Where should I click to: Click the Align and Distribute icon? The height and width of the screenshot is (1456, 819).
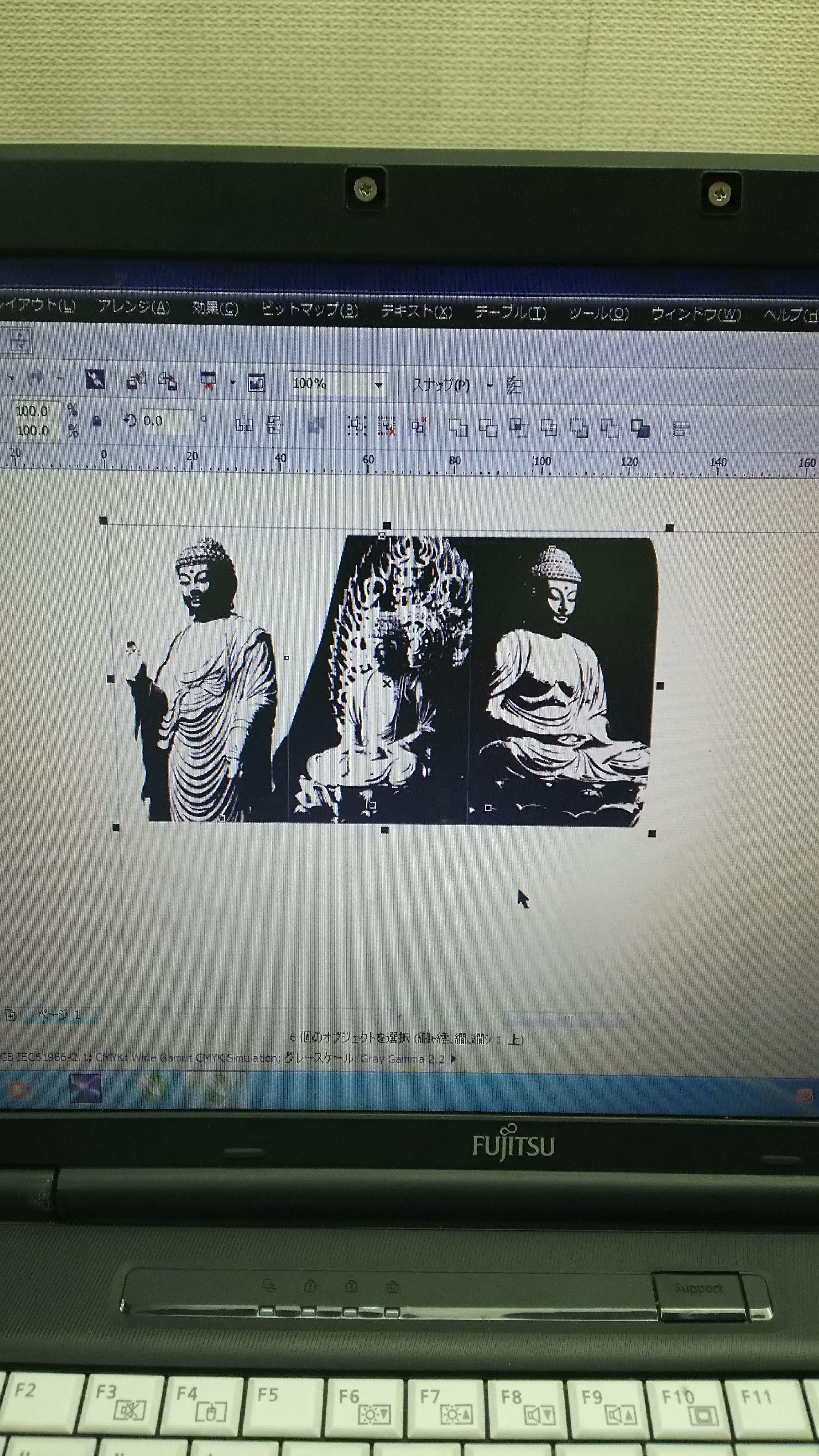[x=681, y=429]
